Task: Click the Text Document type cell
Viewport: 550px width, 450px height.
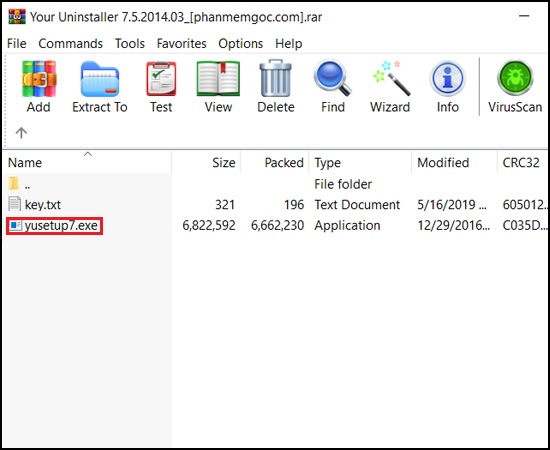Action: point(357,204)
